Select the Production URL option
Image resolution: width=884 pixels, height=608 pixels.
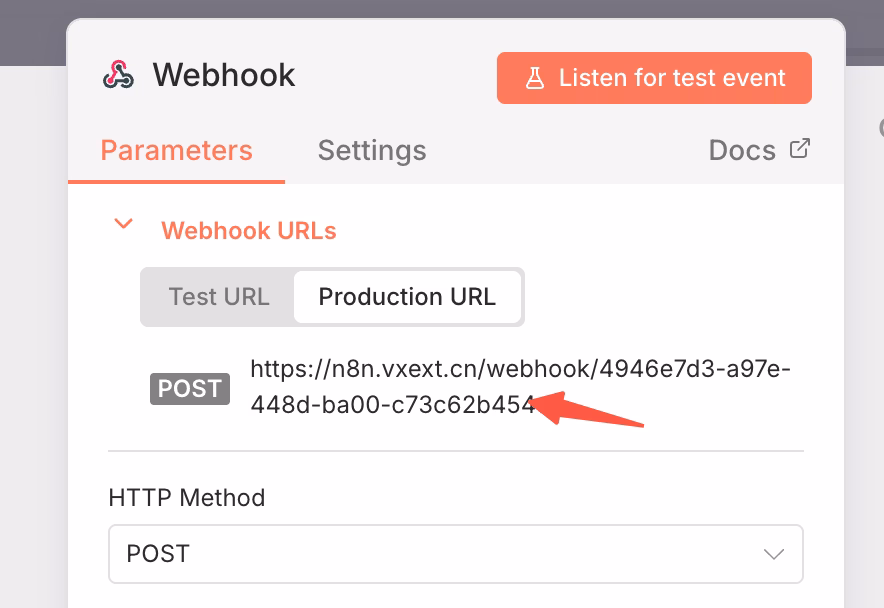[x=407, y=297]
